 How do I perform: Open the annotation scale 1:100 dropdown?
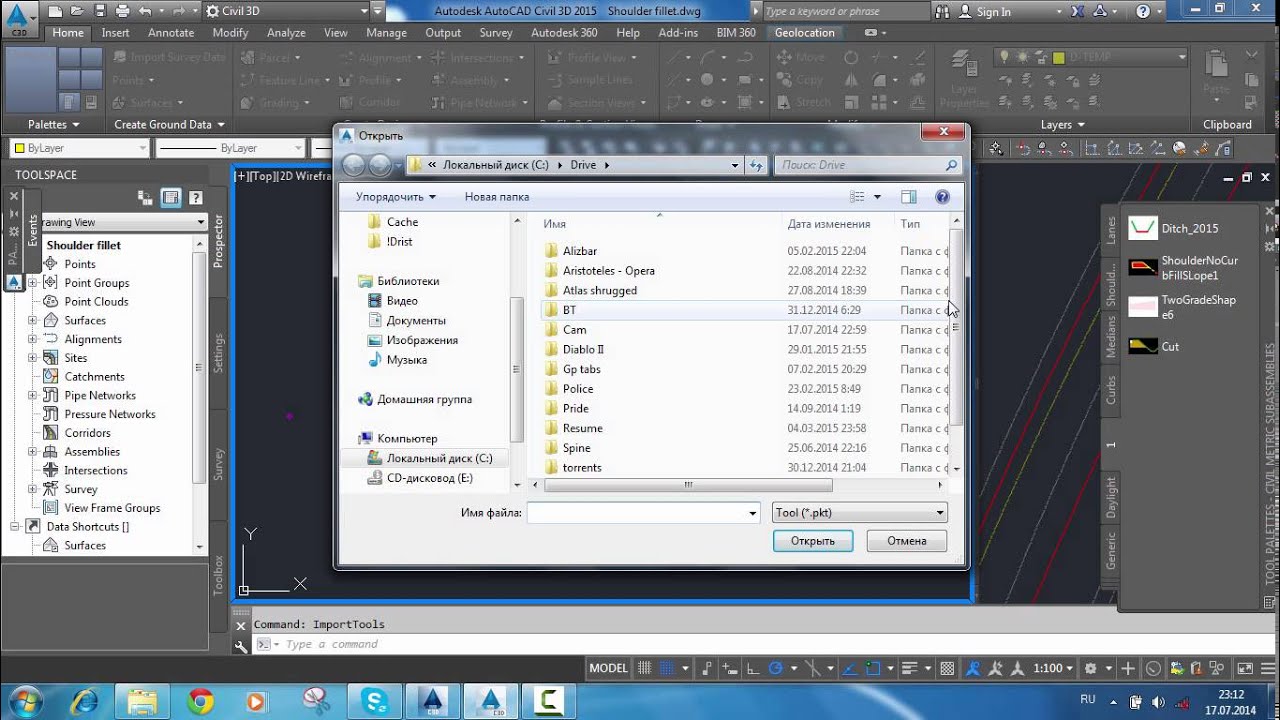[1053, 668]
